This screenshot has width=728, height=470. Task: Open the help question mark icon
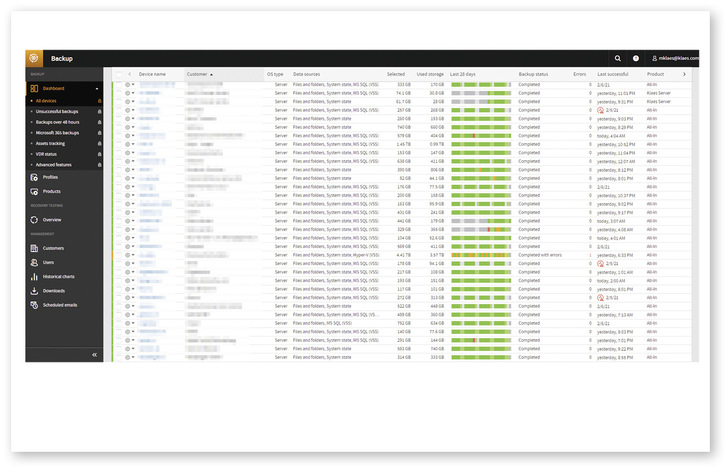[636, 59]
